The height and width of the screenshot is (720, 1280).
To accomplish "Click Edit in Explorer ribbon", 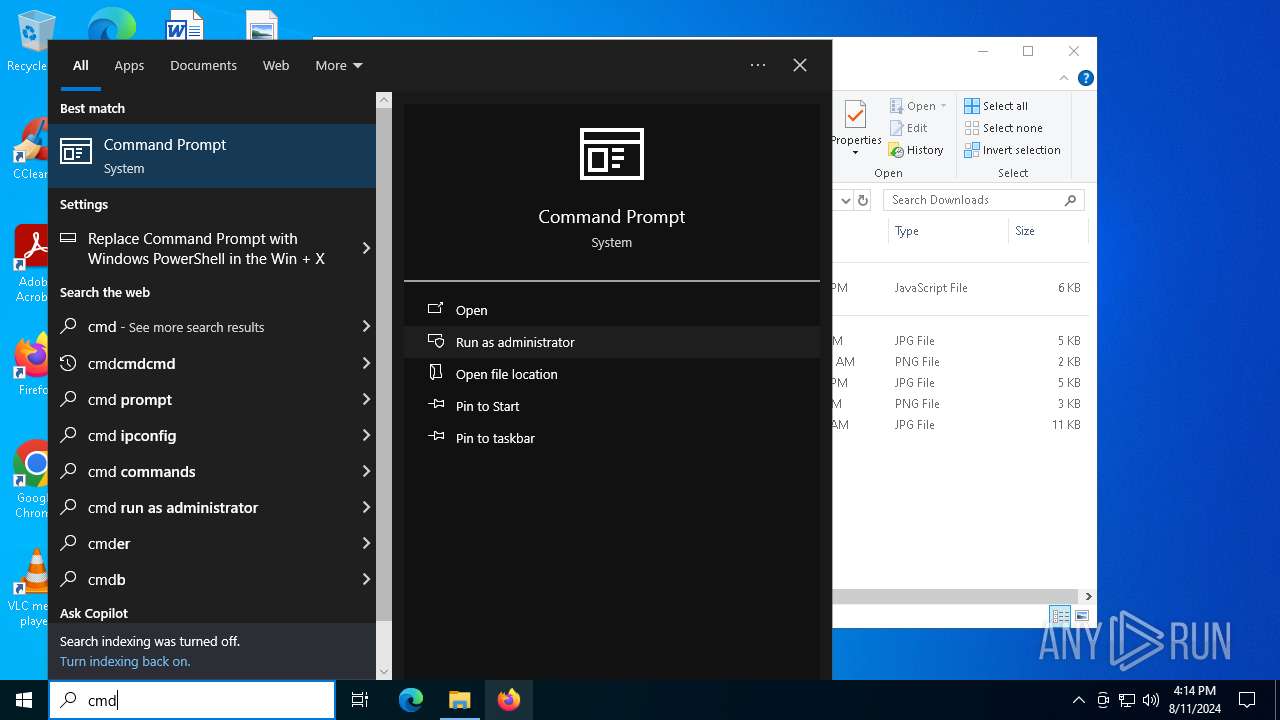I will [908, 128].
